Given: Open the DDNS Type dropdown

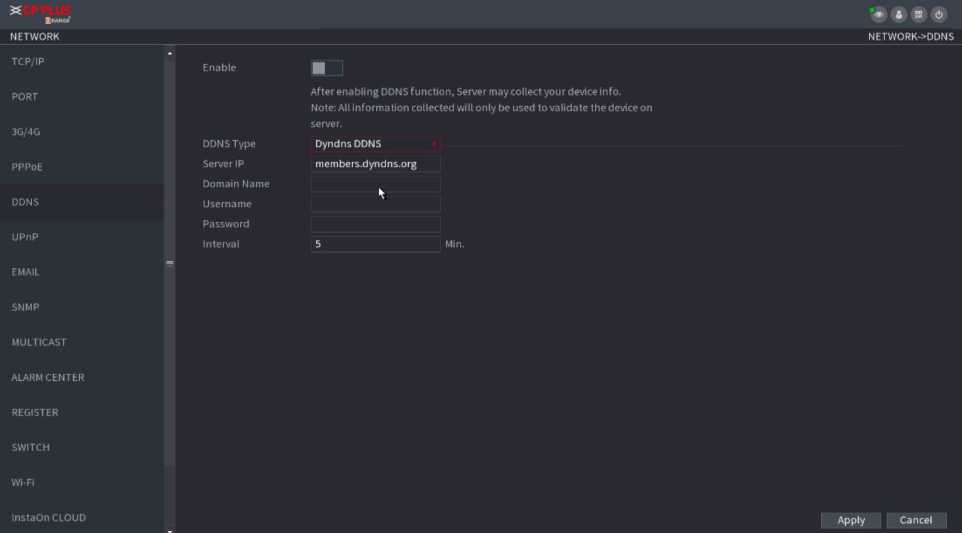Looking at the screenshot, I should point(375,144).
